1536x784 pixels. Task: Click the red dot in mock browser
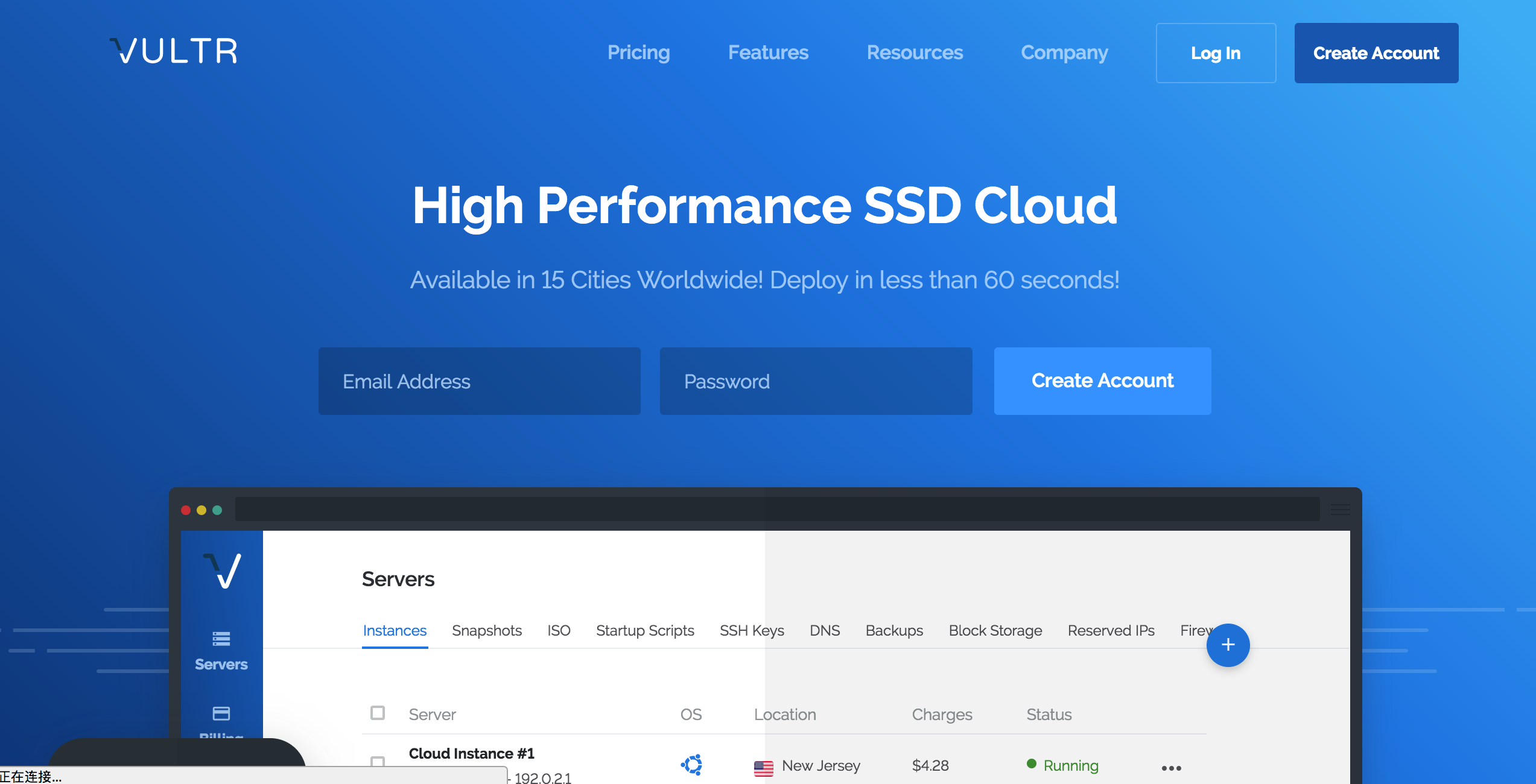pos(186,510)
